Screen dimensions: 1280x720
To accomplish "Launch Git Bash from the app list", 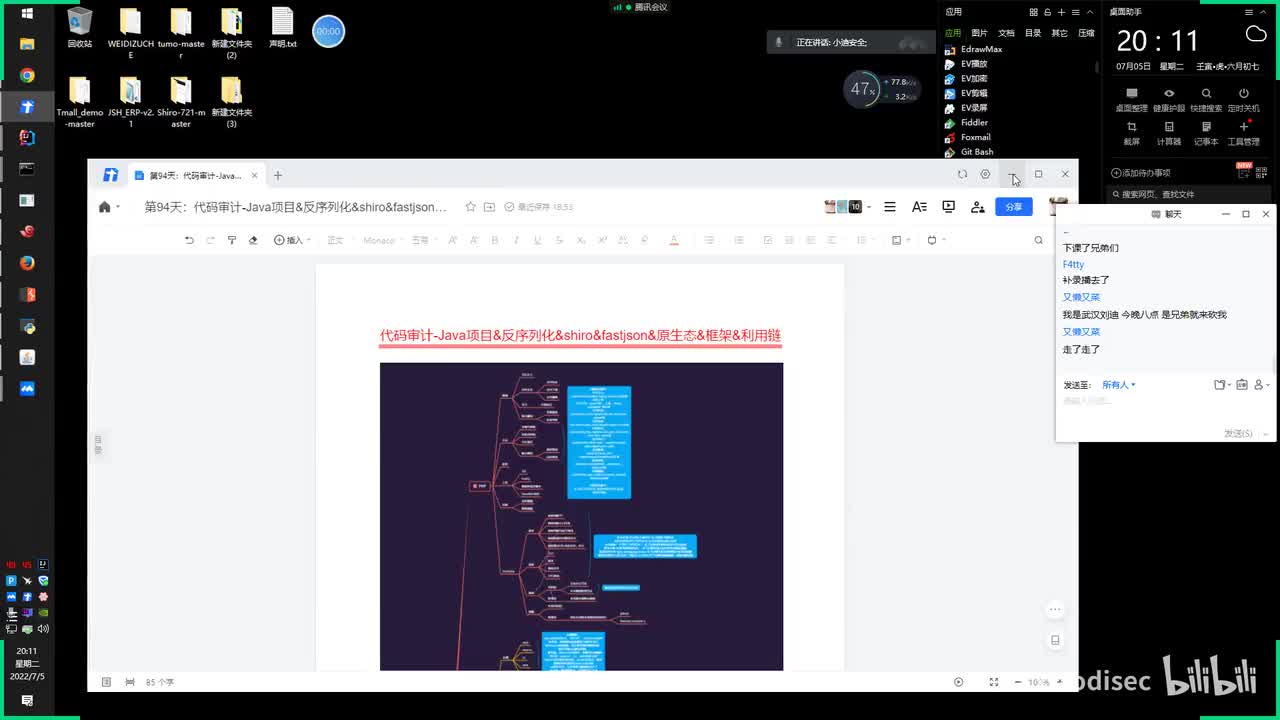I will tap(969, 152).
